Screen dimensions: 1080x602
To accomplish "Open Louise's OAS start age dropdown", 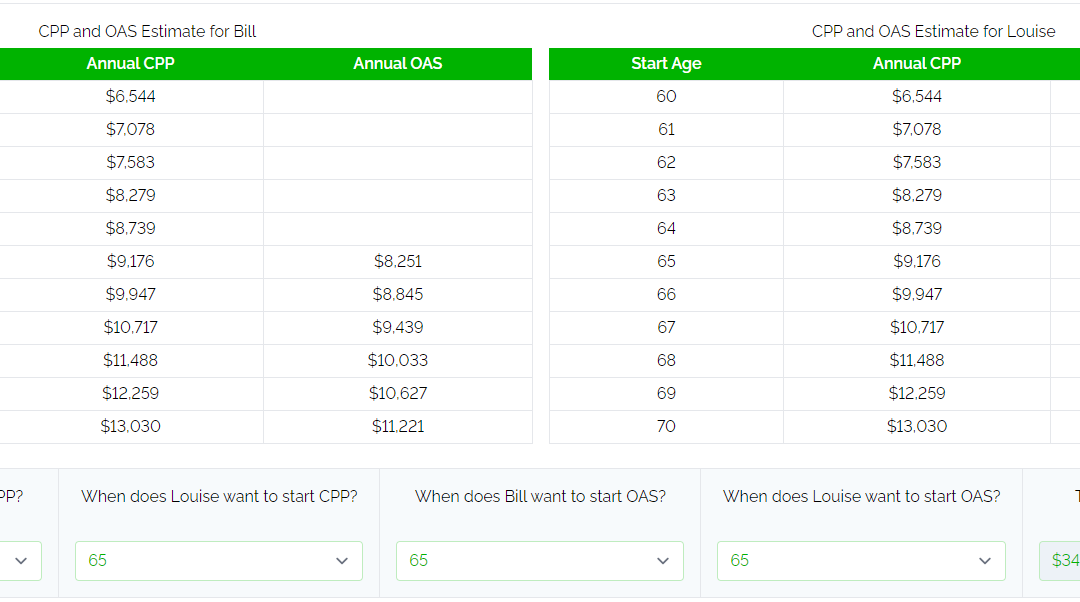I will [860, 561].
